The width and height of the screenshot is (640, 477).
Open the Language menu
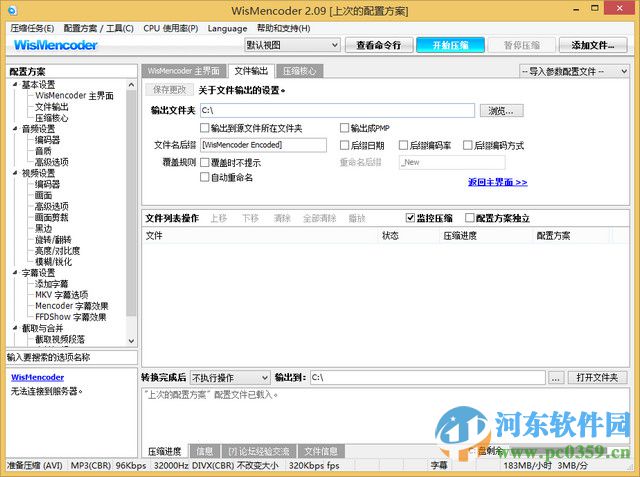(227, 28)
